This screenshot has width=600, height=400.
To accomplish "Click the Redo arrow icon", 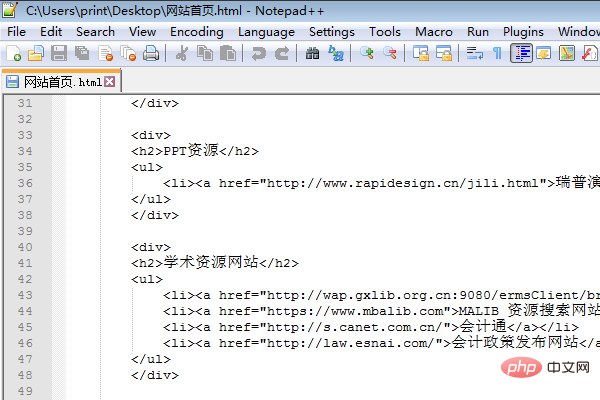I will pyautogui.click(x=282, y=53).
